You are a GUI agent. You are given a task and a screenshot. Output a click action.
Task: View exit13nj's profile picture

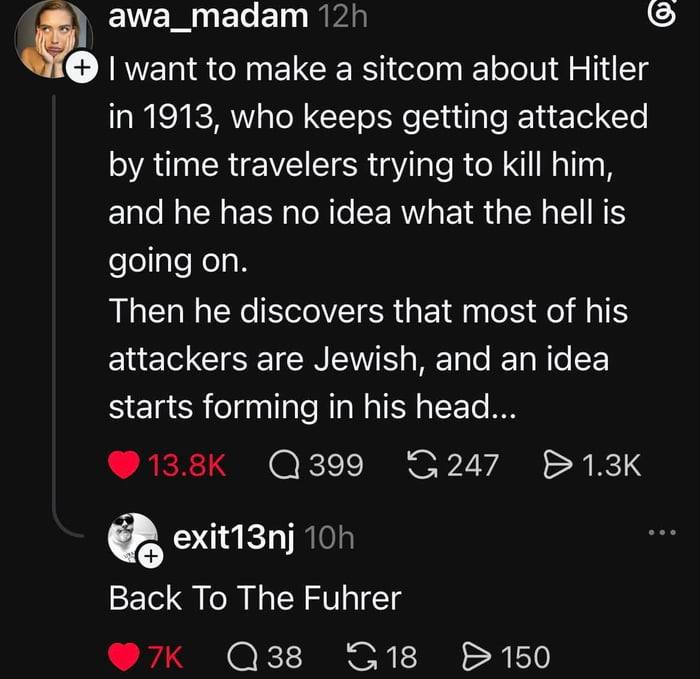coord(133,538)
